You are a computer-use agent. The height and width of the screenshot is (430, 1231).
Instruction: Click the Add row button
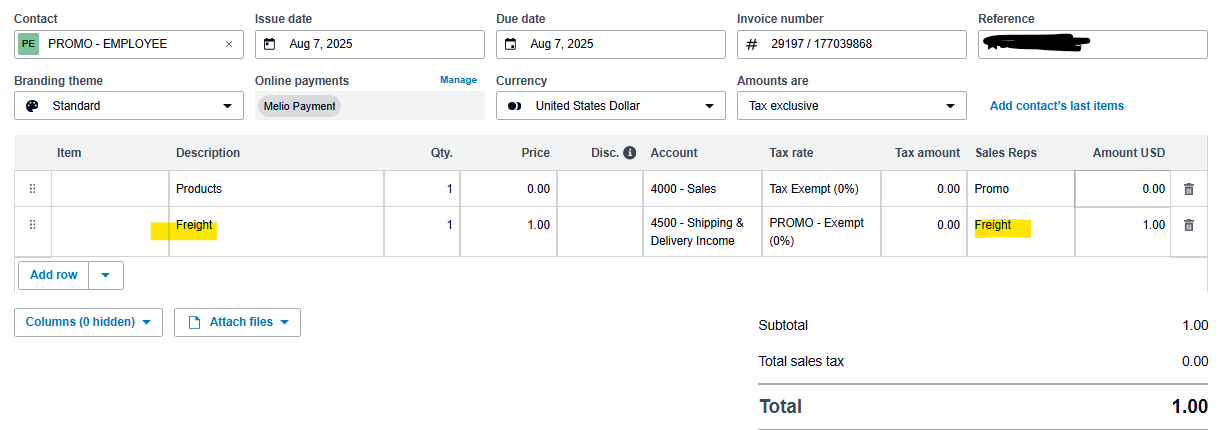(54, 275)
